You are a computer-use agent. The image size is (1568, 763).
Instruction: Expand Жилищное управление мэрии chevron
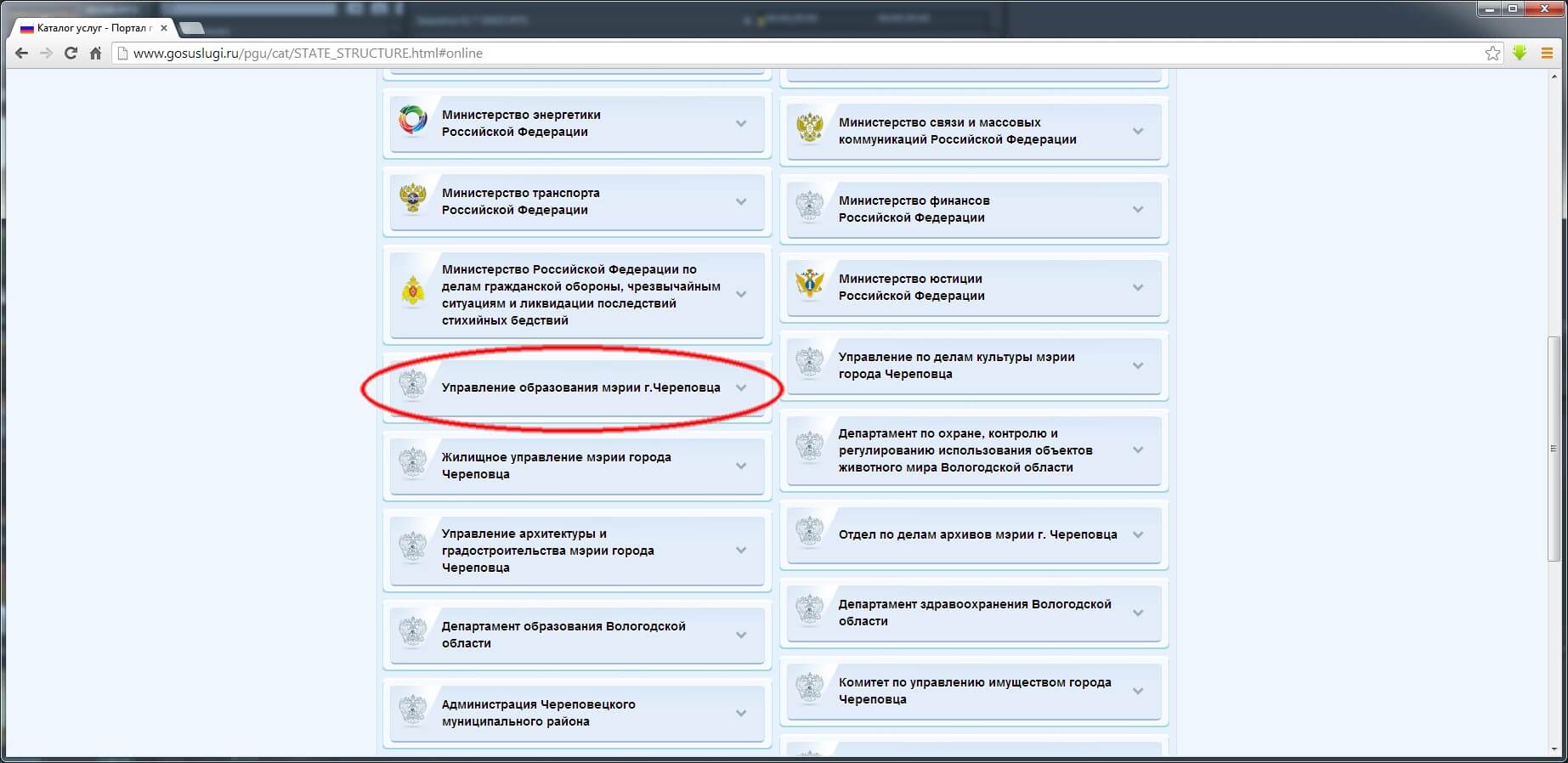tap(741, 466)
